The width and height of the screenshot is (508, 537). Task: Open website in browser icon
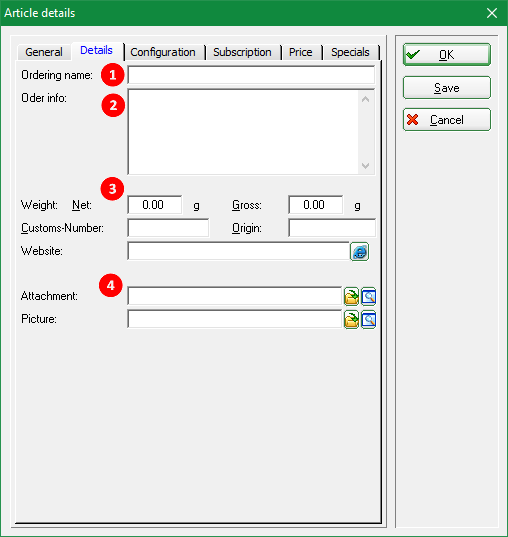click(x=359, y=251)
